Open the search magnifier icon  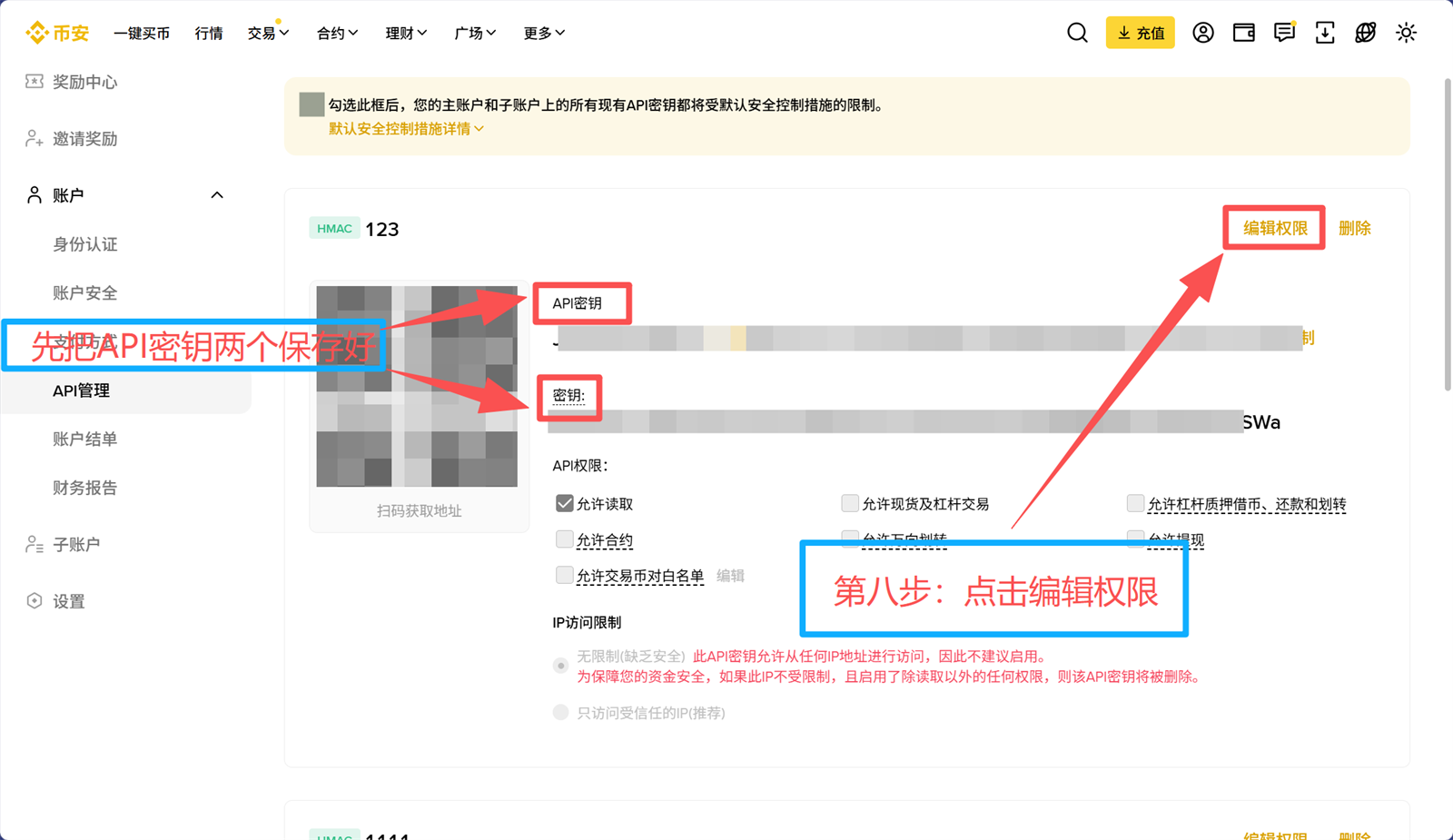click(1077, 33)
